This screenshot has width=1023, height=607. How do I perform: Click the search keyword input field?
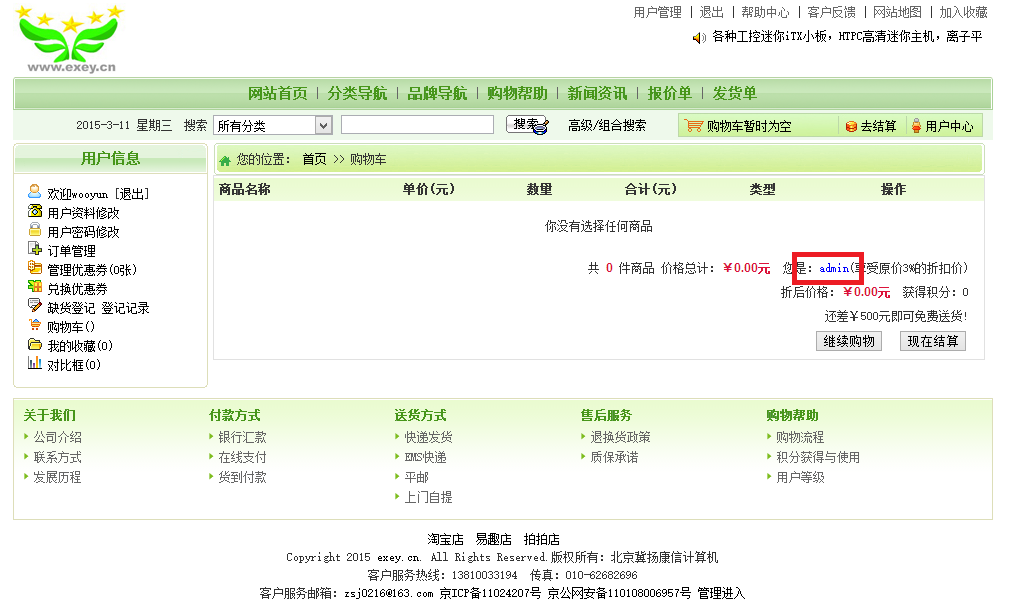(418, 125)
